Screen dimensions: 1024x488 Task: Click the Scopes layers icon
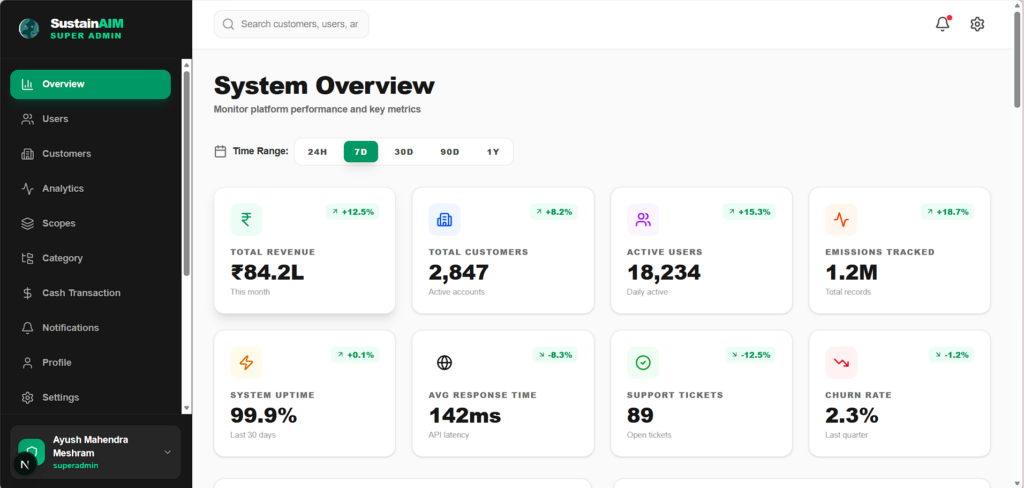click(27, 223)
